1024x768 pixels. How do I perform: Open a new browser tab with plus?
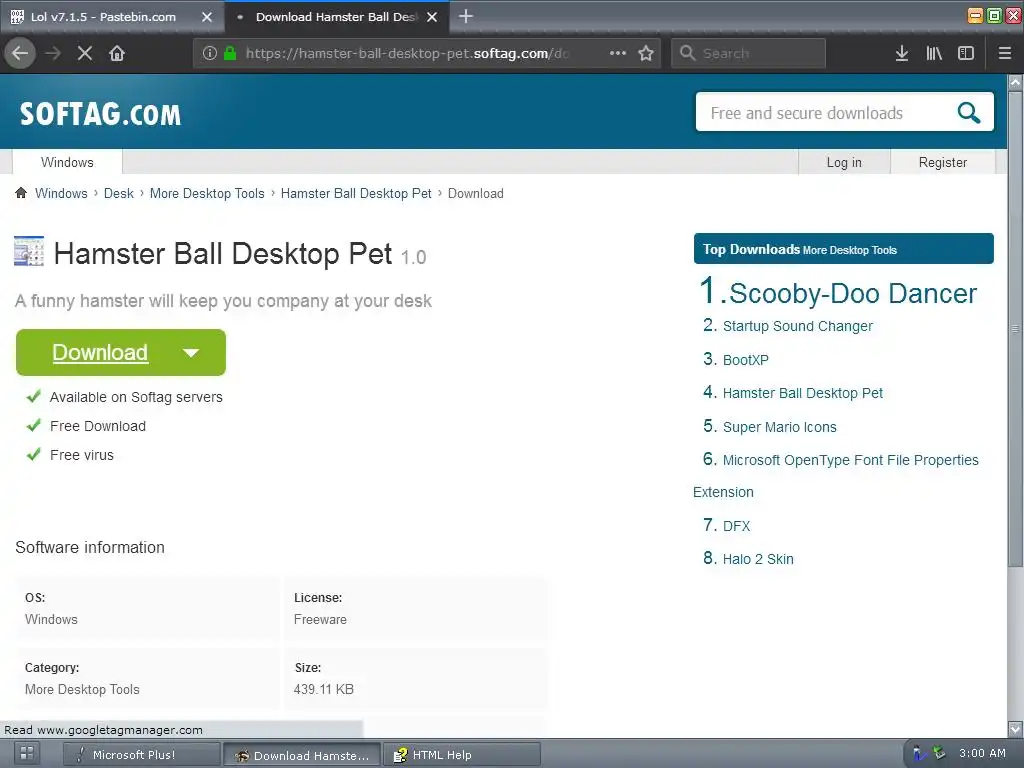pyautogui.click(x=466, y=16)
